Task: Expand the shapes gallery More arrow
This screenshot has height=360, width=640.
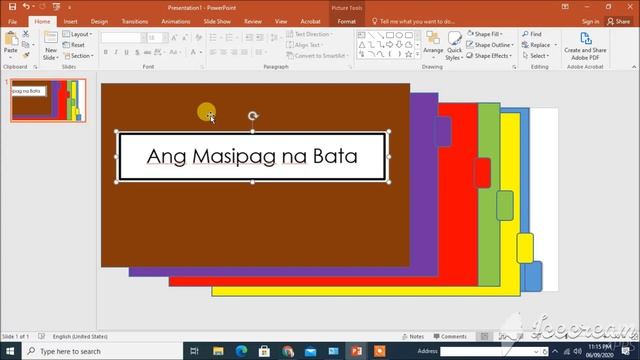Action: 418,54
